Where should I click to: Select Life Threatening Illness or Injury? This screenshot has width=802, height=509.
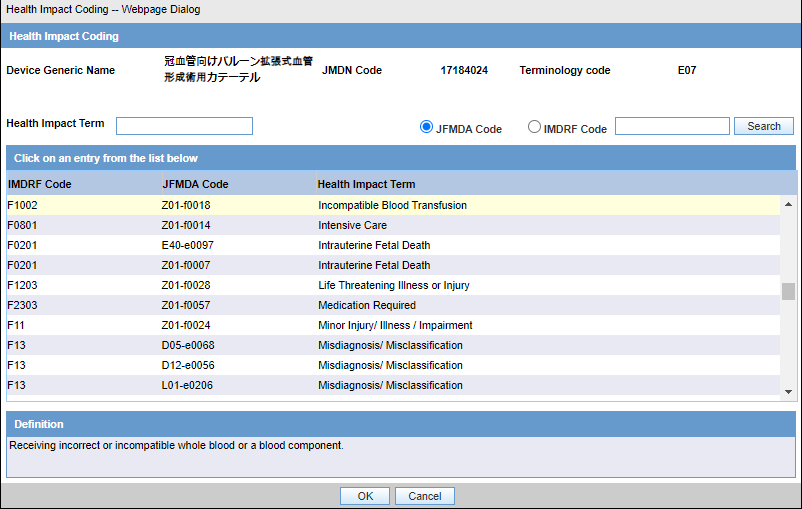(x=393, y=285)
